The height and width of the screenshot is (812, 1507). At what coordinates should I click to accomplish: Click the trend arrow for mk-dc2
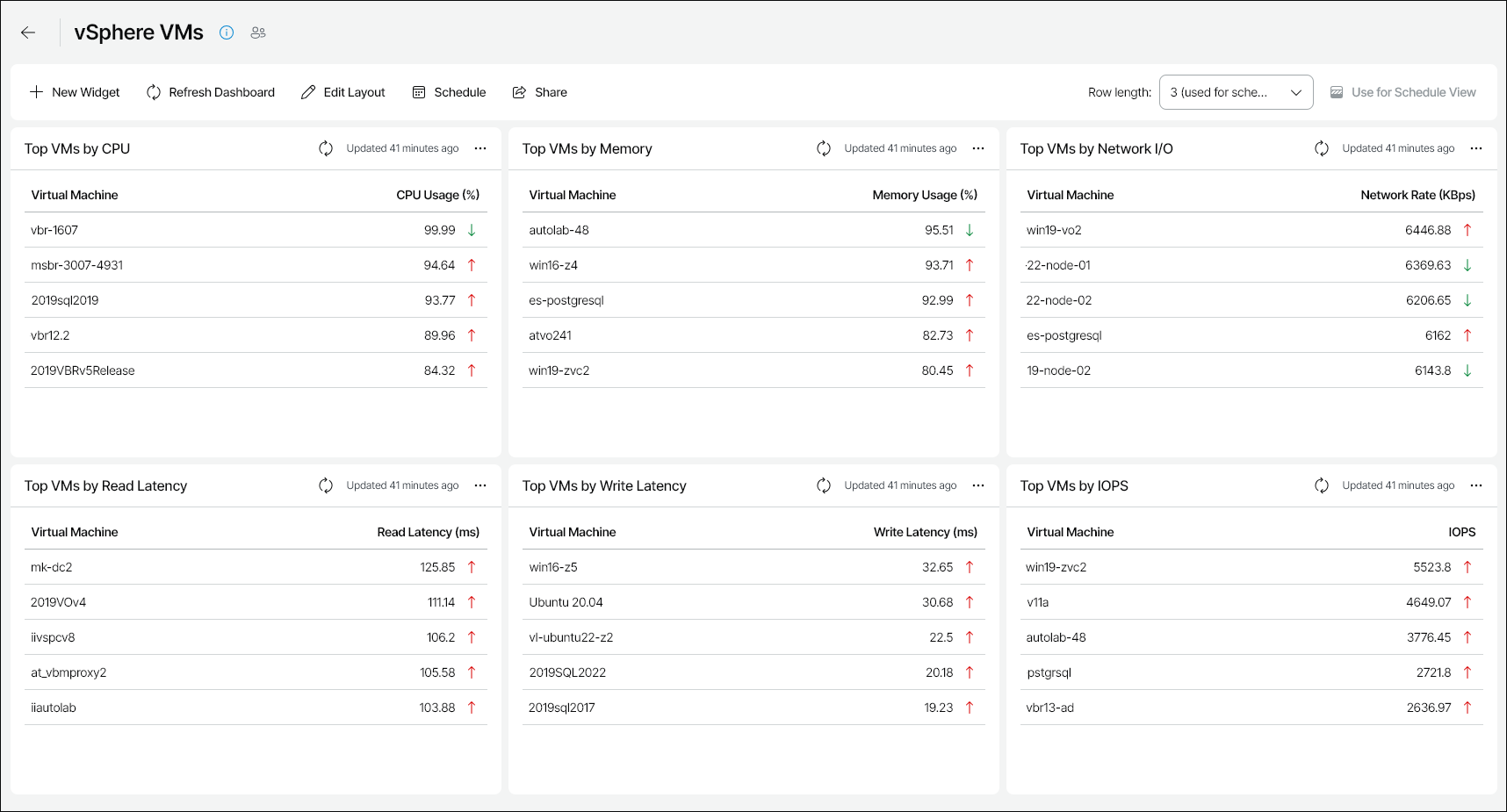click(x=472, y=567)
